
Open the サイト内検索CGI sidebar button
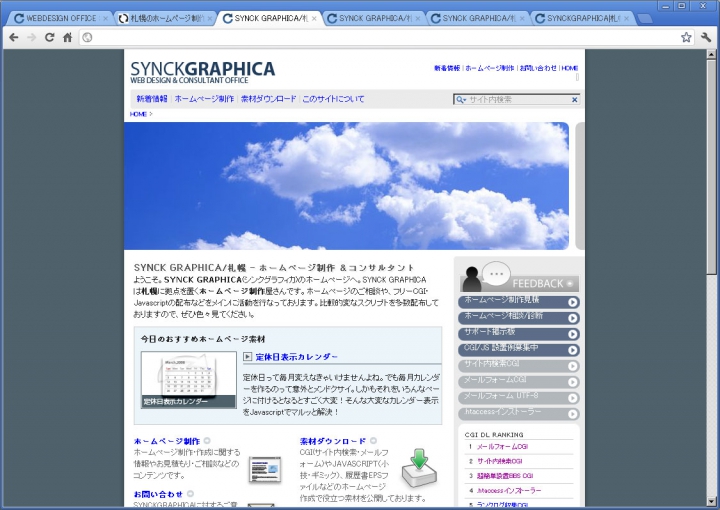(518, 365)
